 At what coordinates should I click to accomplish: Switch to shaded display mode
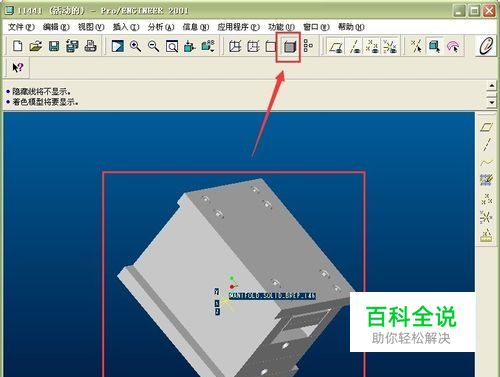289,47
